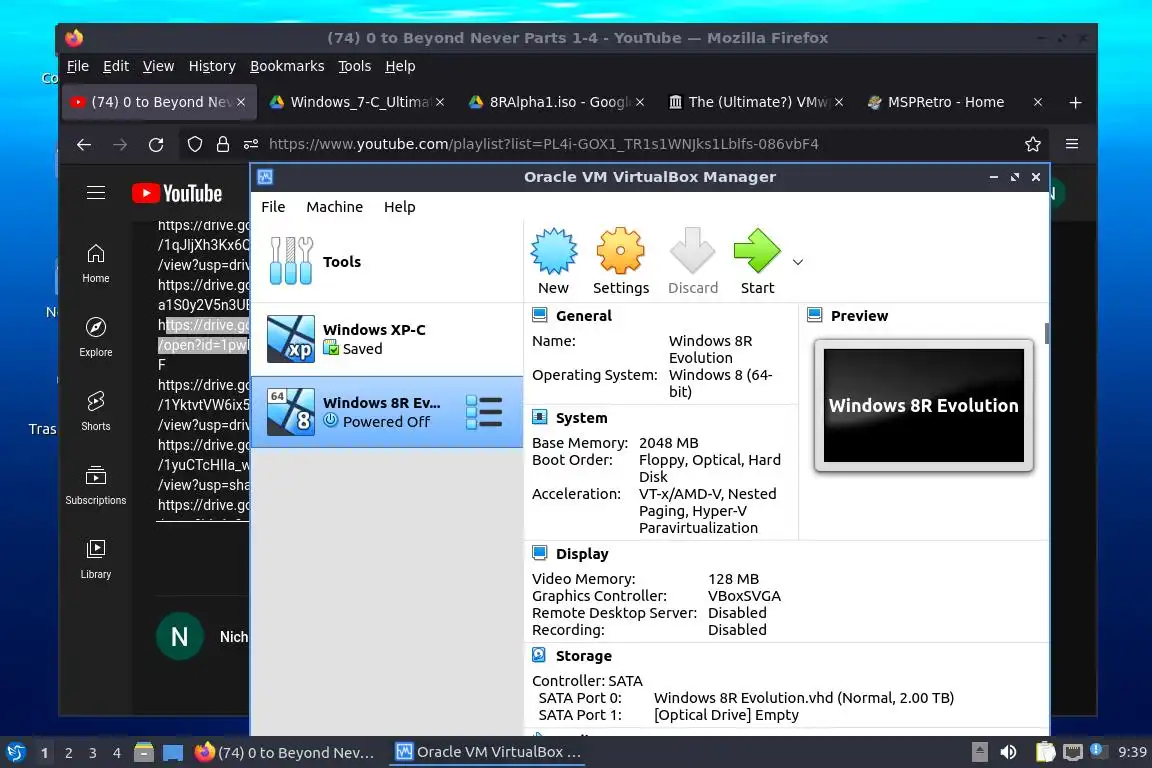Click the General section monitor icon

[x=539, y=315]
